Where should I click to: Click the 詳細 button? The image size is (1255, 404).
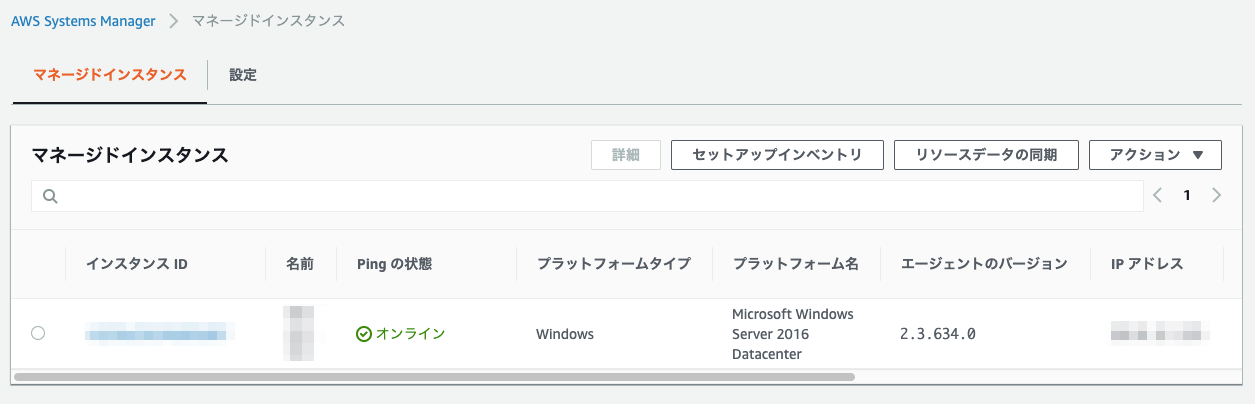[626, 155]
